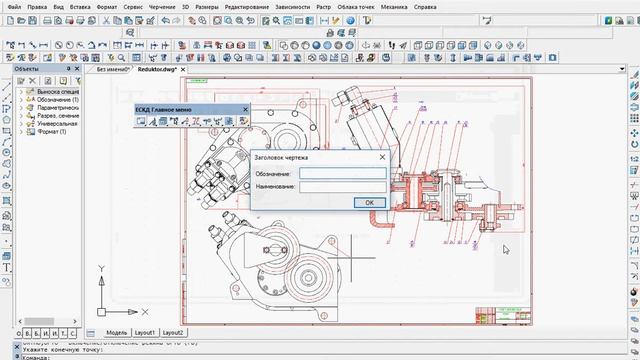640x360 pixels.
Task: Cut selection with the scissors icon
Action: (x=106, y=20)
